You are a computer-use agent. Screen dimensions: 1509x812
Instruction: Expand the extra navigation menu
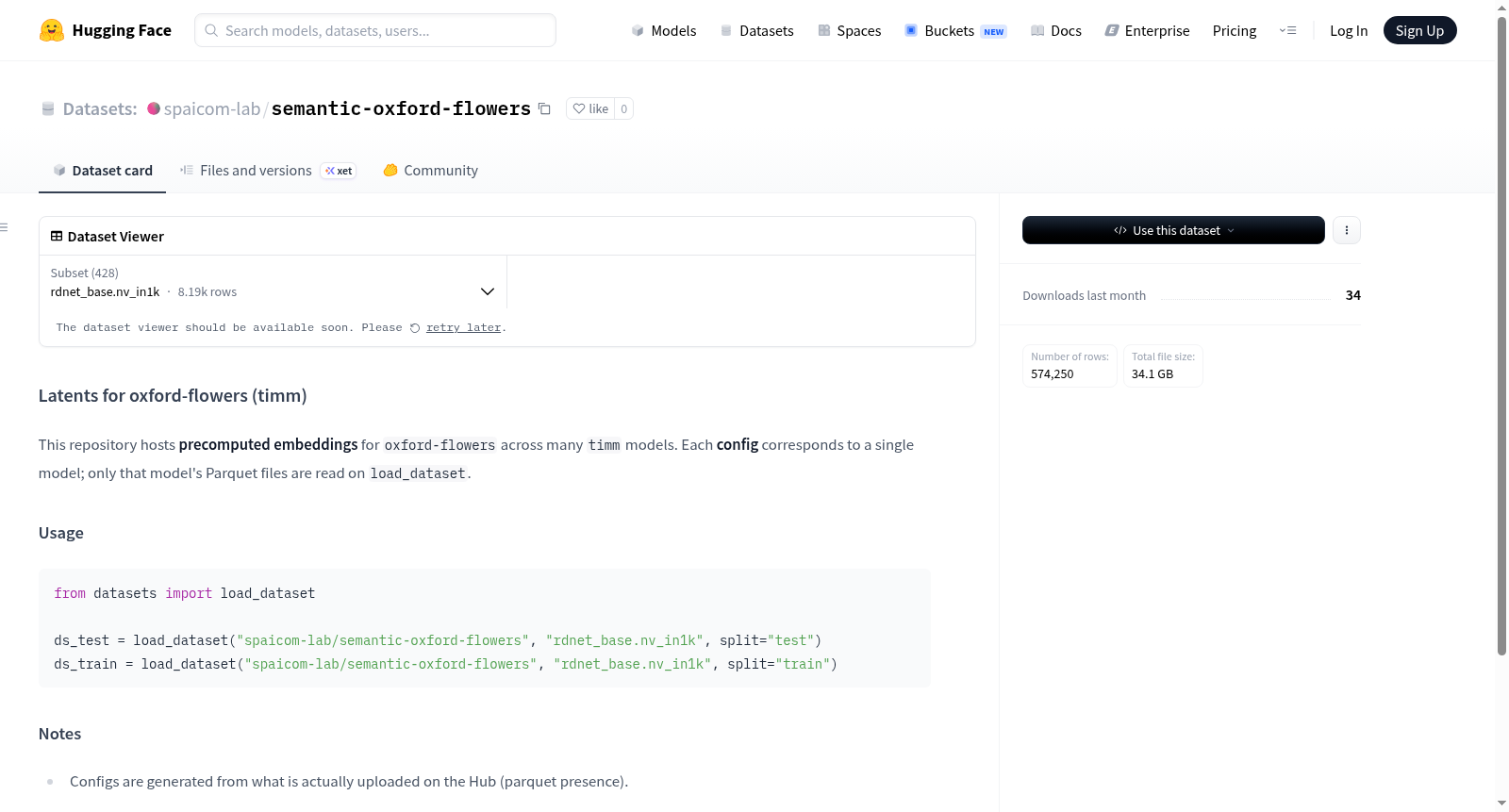pyautogui.click(x=1287, y=30)
